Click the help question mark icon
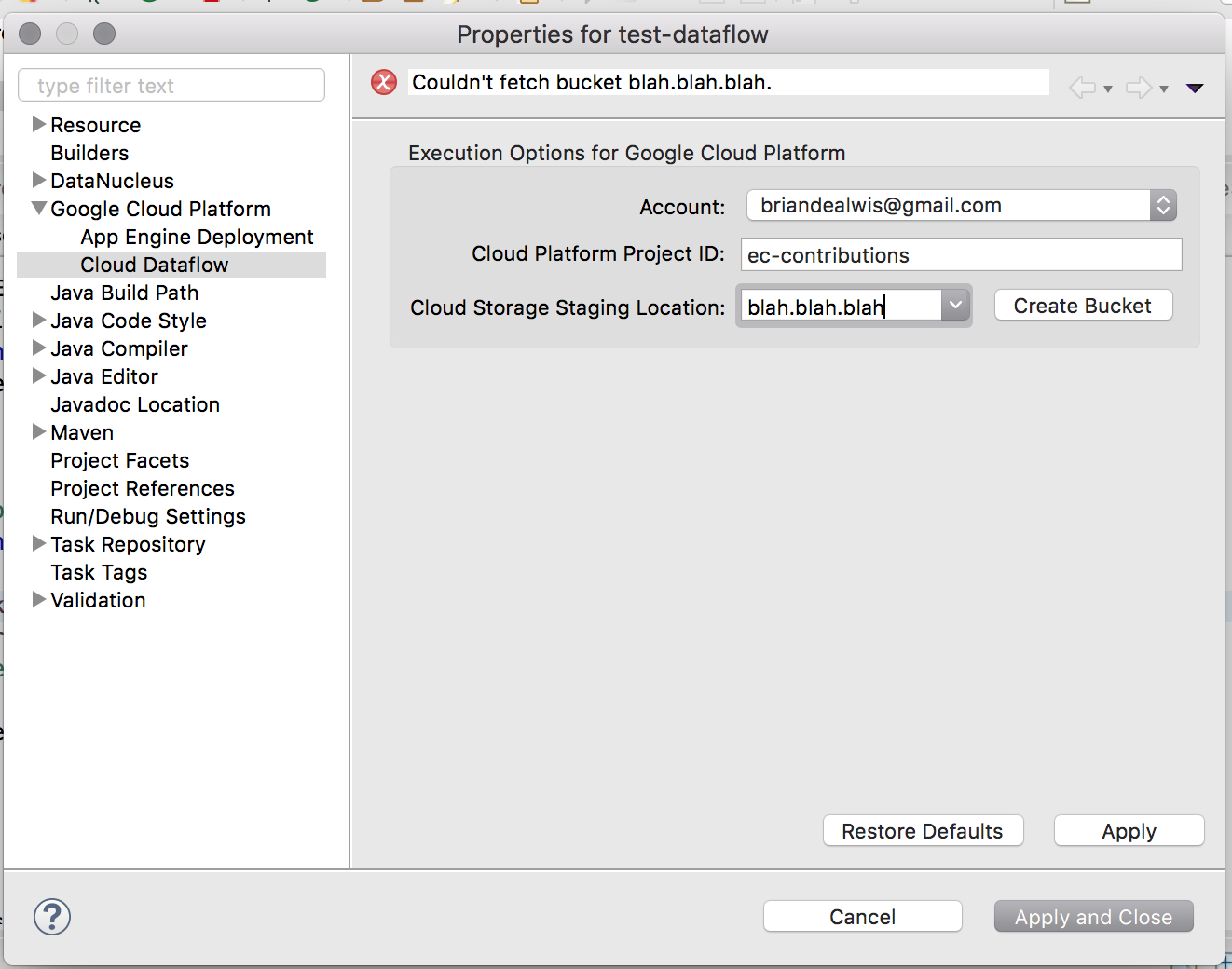This screenshot has width=1232, height=969. tap(51, 917)
